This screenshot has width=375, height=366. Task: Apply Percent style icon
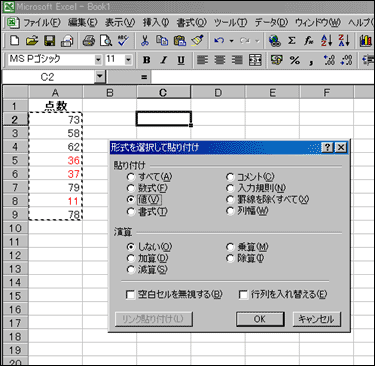294,60
